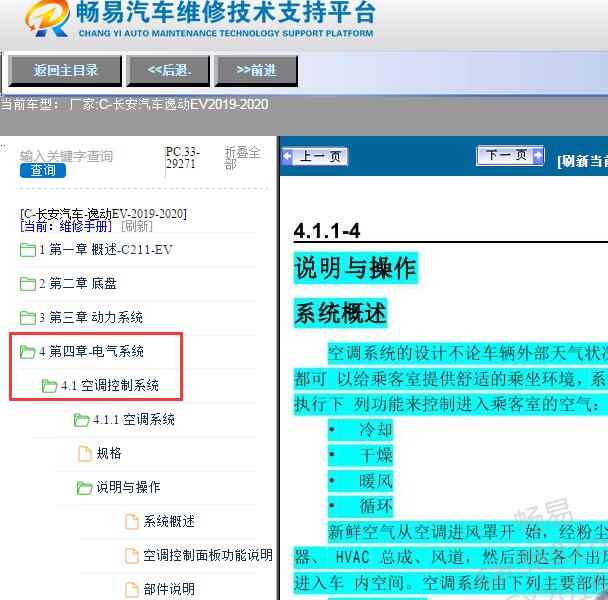Click the document icon for 空调控制面板功能说明
608x600 pixels.
(132, 556)
